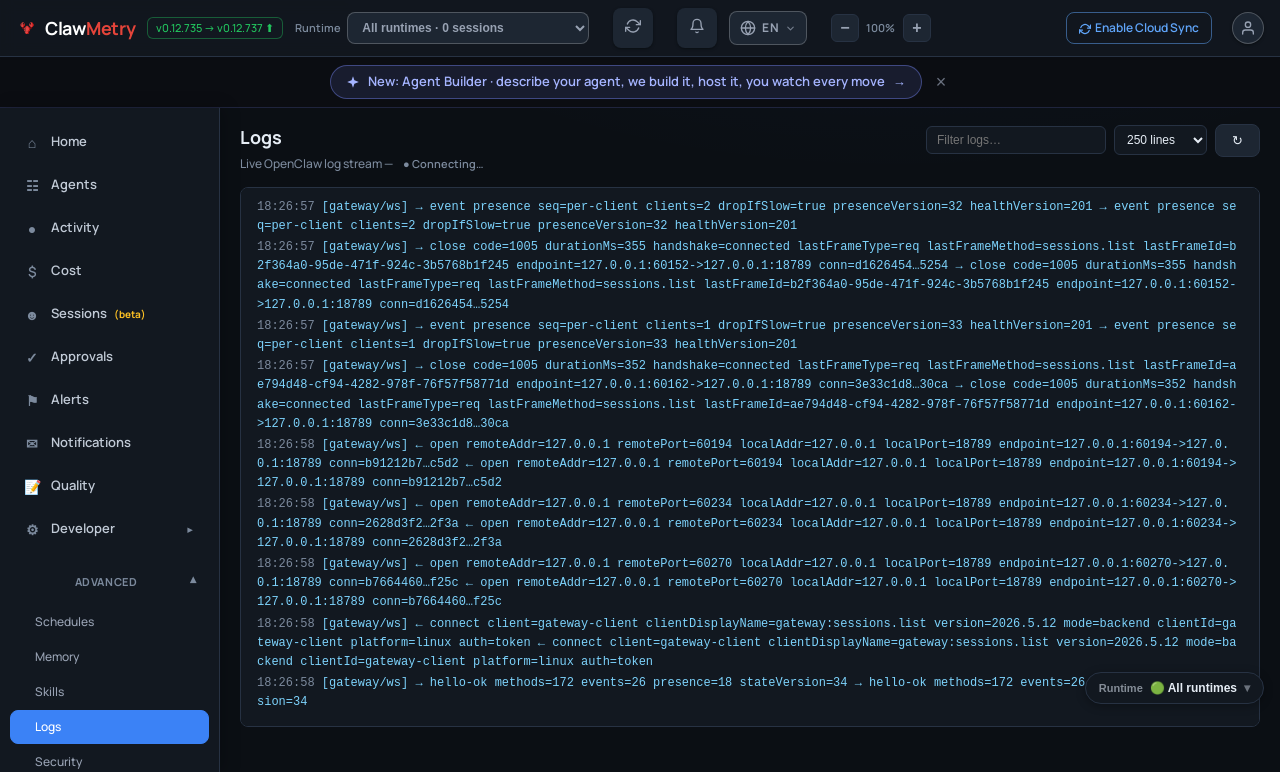Focus the Filter logs input field
Image resolution: width=1280 pixels, height=772 pixels.
click(x=1016, y=140)
